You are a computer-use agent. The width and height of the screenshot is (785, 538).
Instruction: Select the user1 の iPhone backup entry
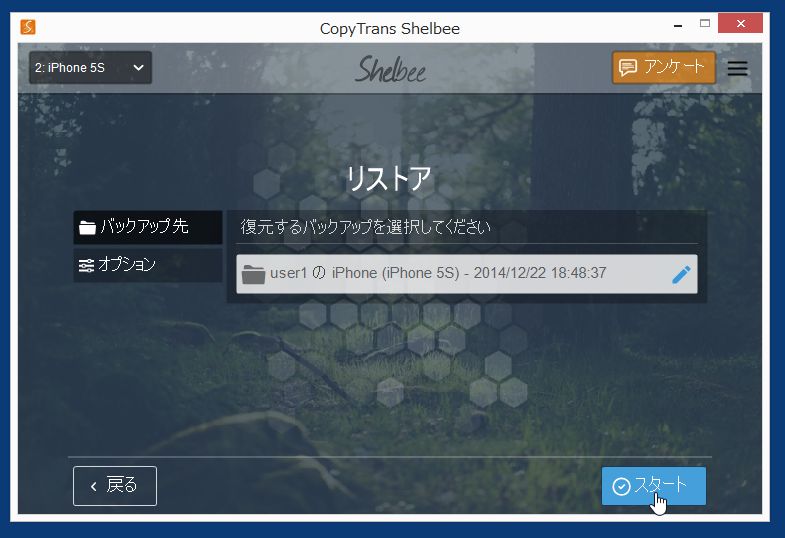point(466,274)
